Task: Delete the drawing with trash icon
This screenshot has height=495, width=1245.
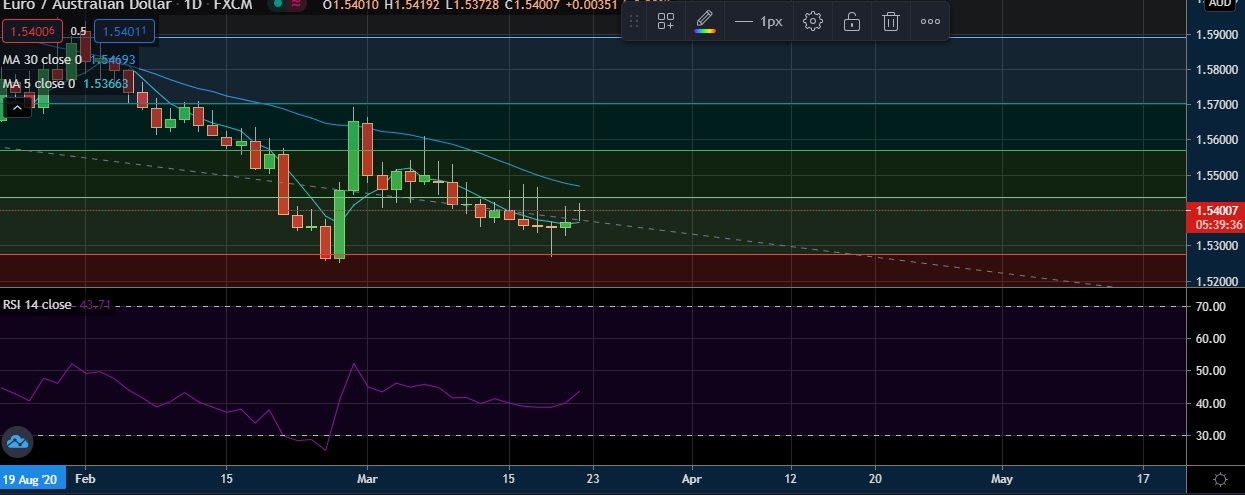Action: pyautogui.click(x=890, y=21)
